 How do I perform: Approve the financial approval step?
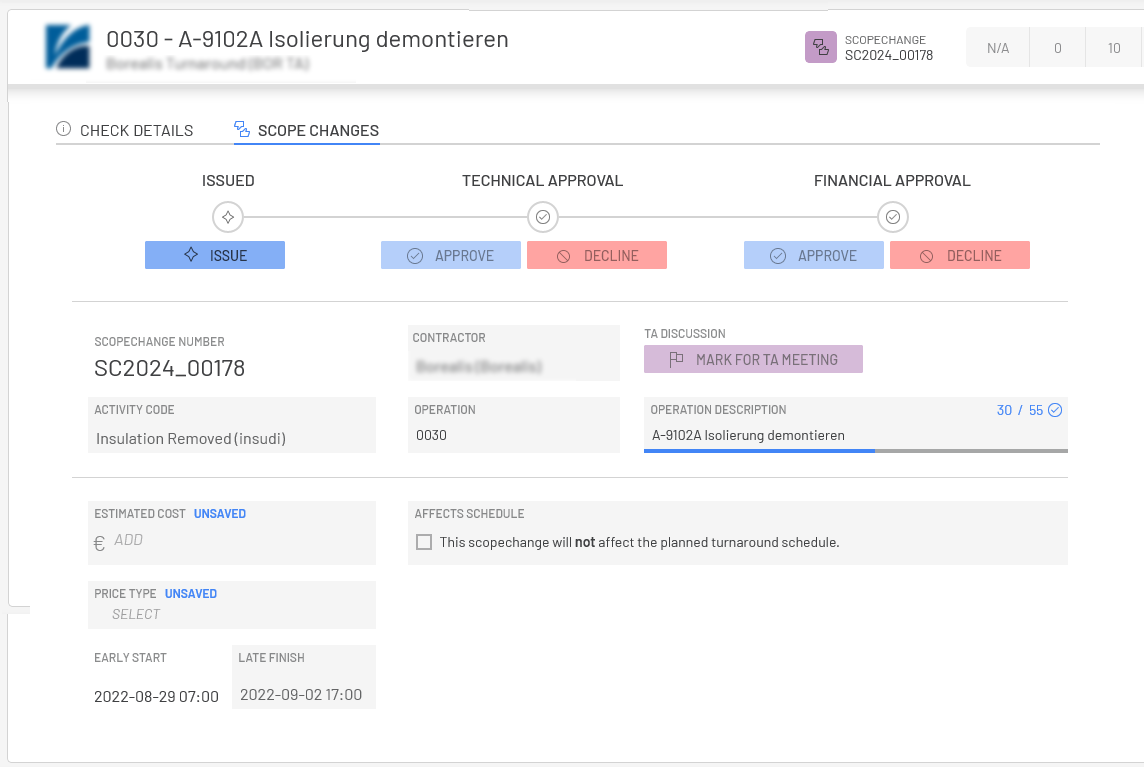814,256
